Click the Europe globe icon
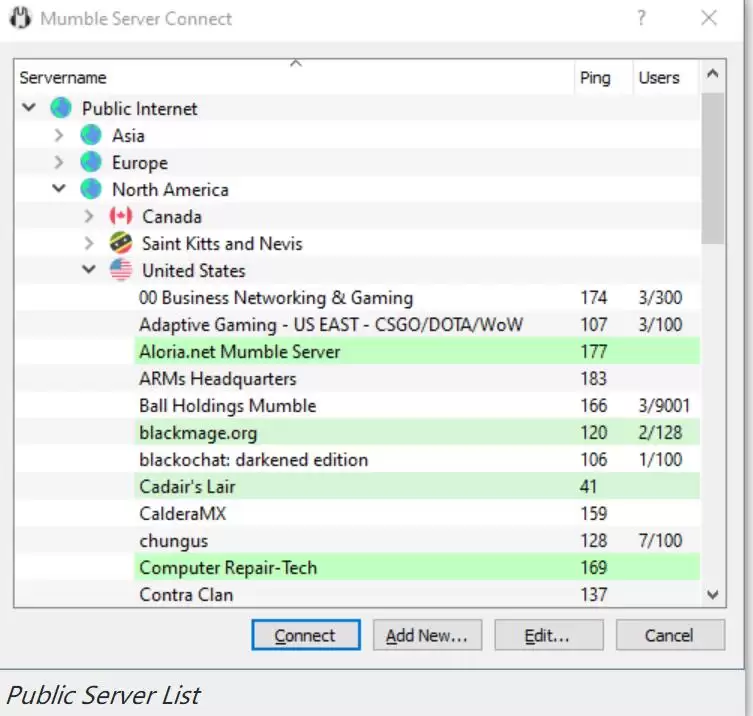The width and height of the screenshot is (753, 716). [91, 162]
